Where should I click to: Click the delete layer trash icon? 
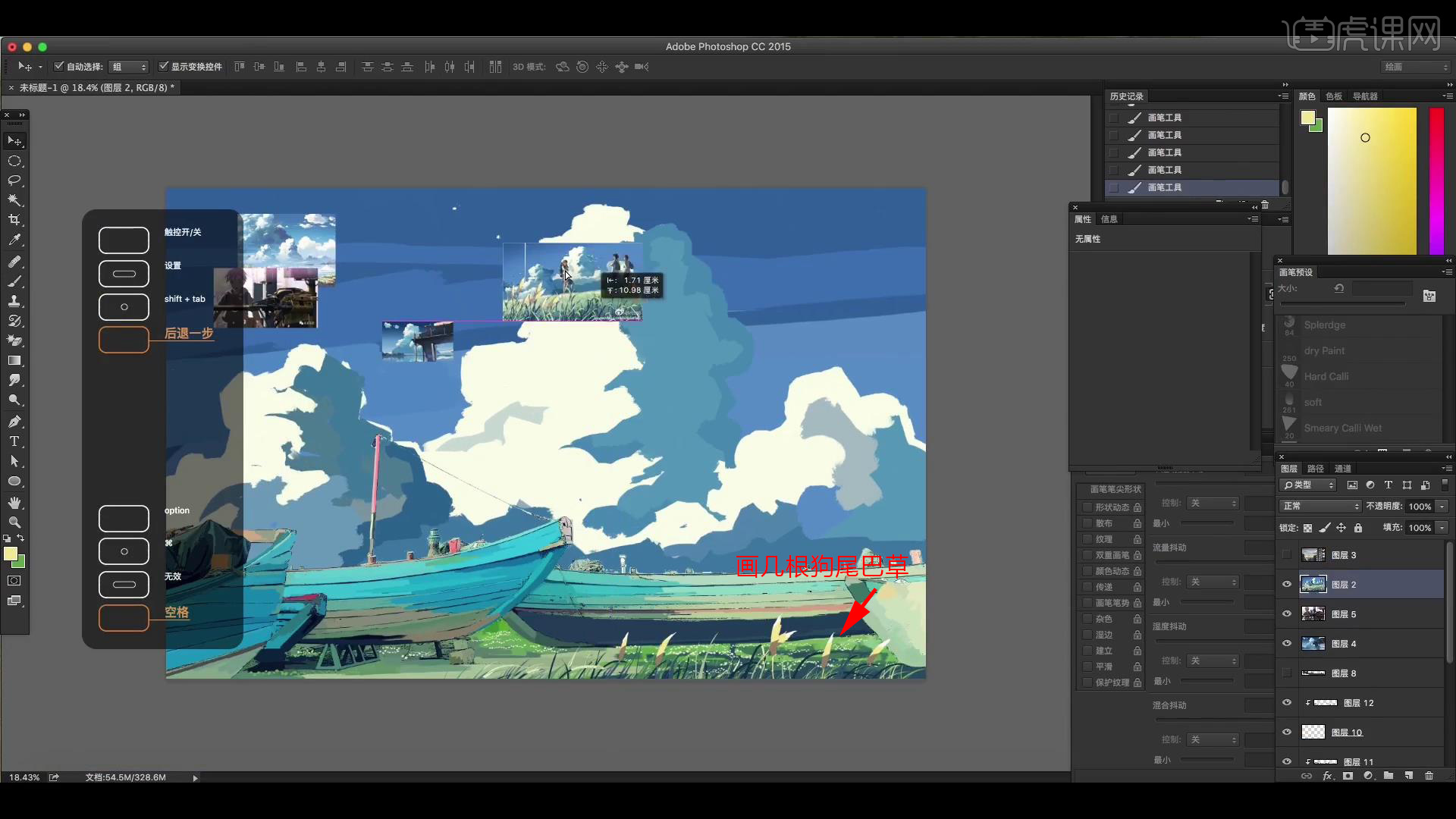1429,776
